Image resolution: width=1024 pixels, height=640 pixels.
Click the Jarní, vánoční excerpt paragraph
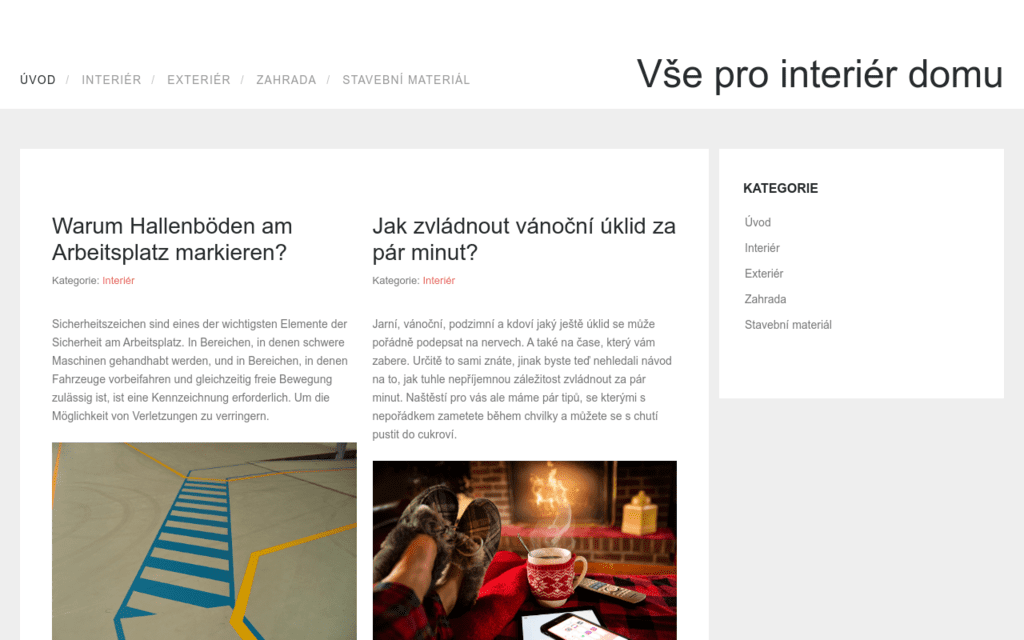[522, 379]
